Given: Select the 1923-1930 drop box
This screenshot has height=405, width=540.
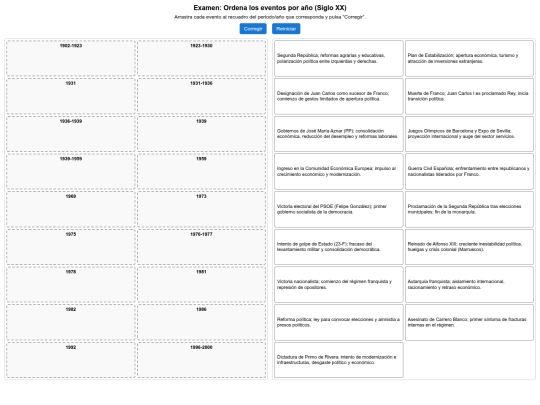Looking at the screenshot, I should (201, 58).
